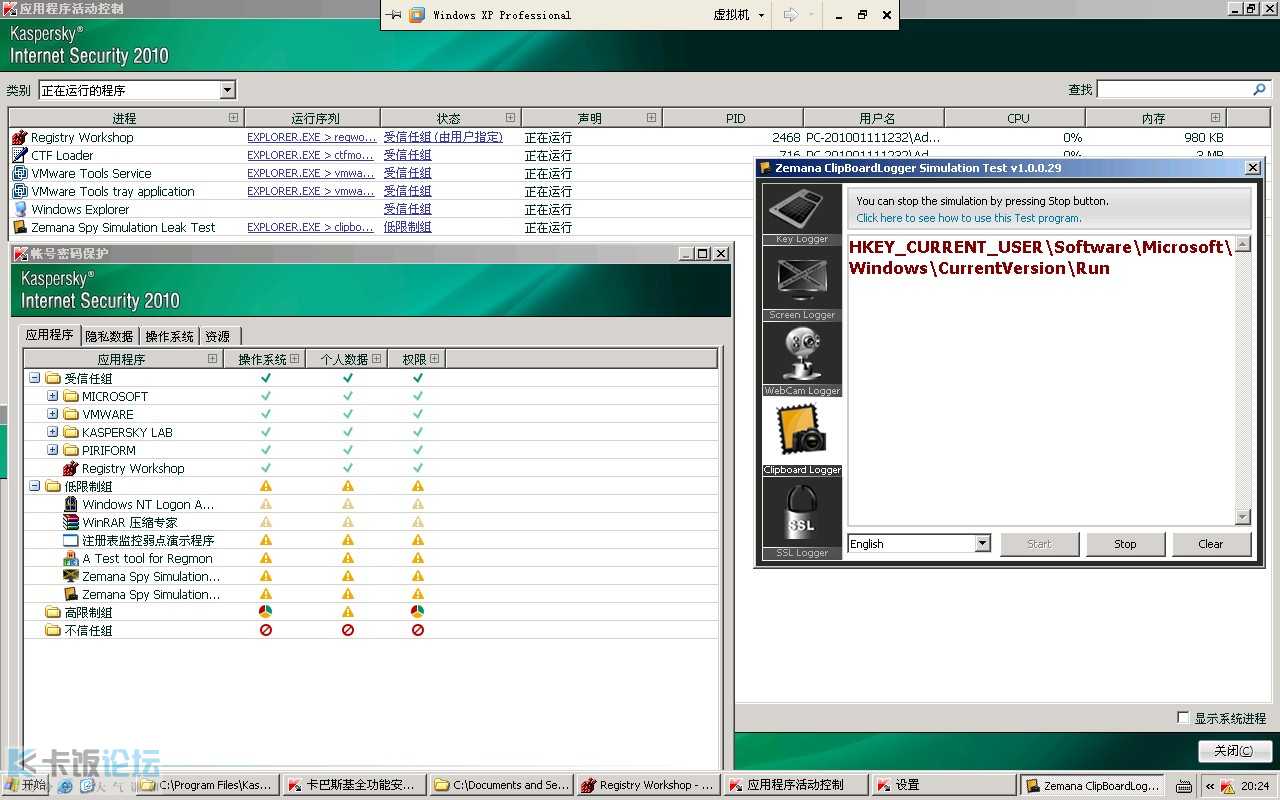Expand the MICROSOFT folder node
Image resolution: width=1280 pixels, height=800 pixels.
point(53,396)
